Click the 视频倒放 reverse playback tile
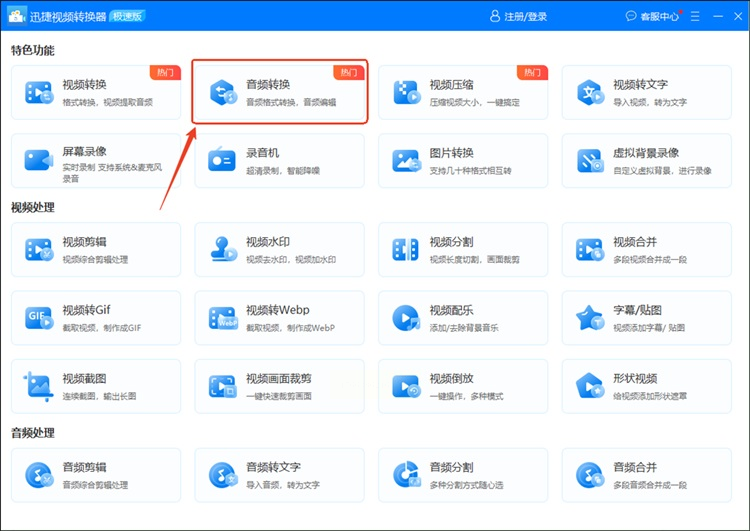The image size is (750, 531). coord(463,386)
